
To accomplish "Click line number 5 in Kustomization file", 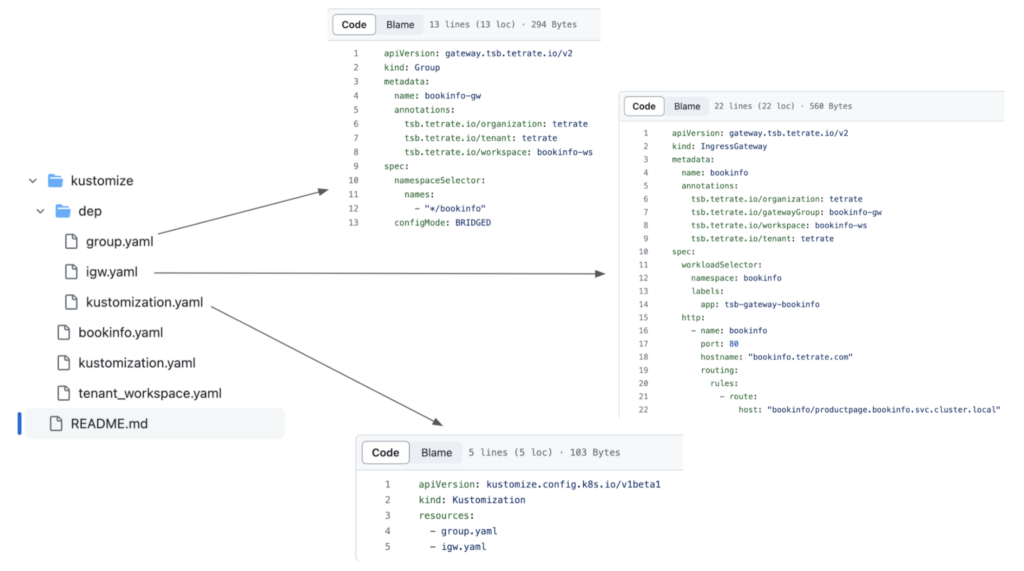I will pos(386,547).
